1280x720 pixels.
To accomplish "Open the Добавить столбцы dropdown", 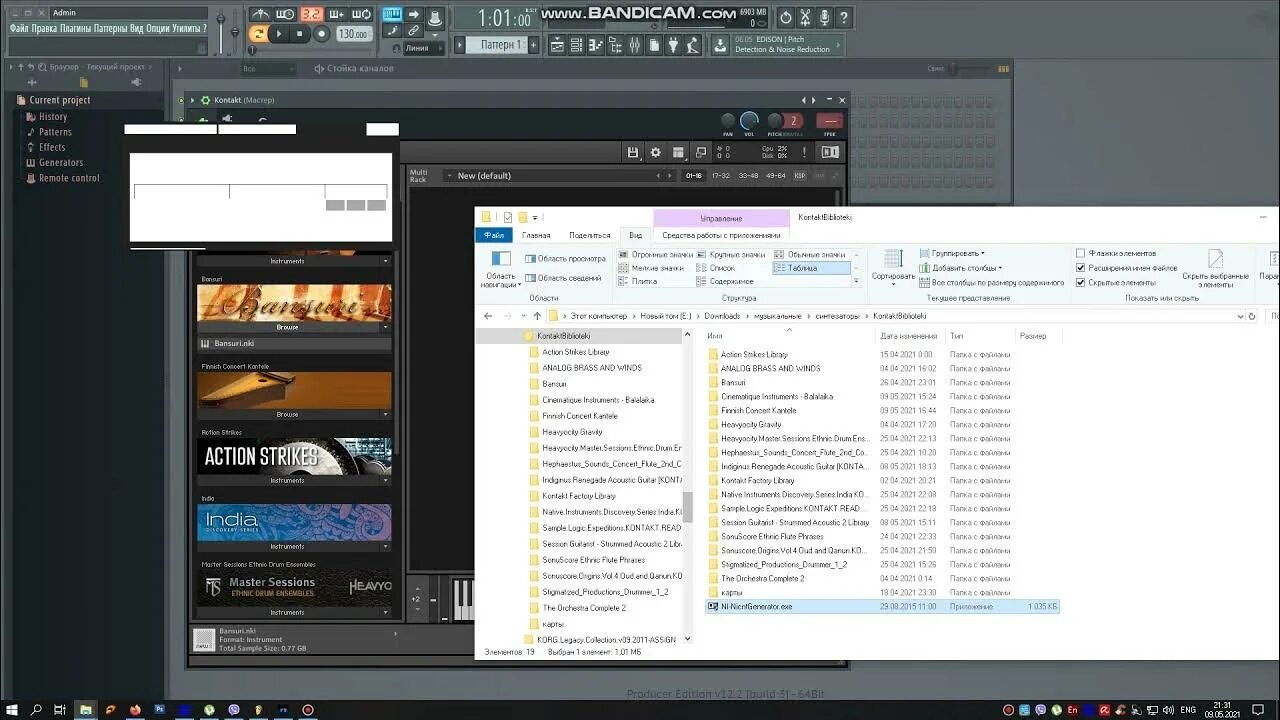I will pos(961,268).
